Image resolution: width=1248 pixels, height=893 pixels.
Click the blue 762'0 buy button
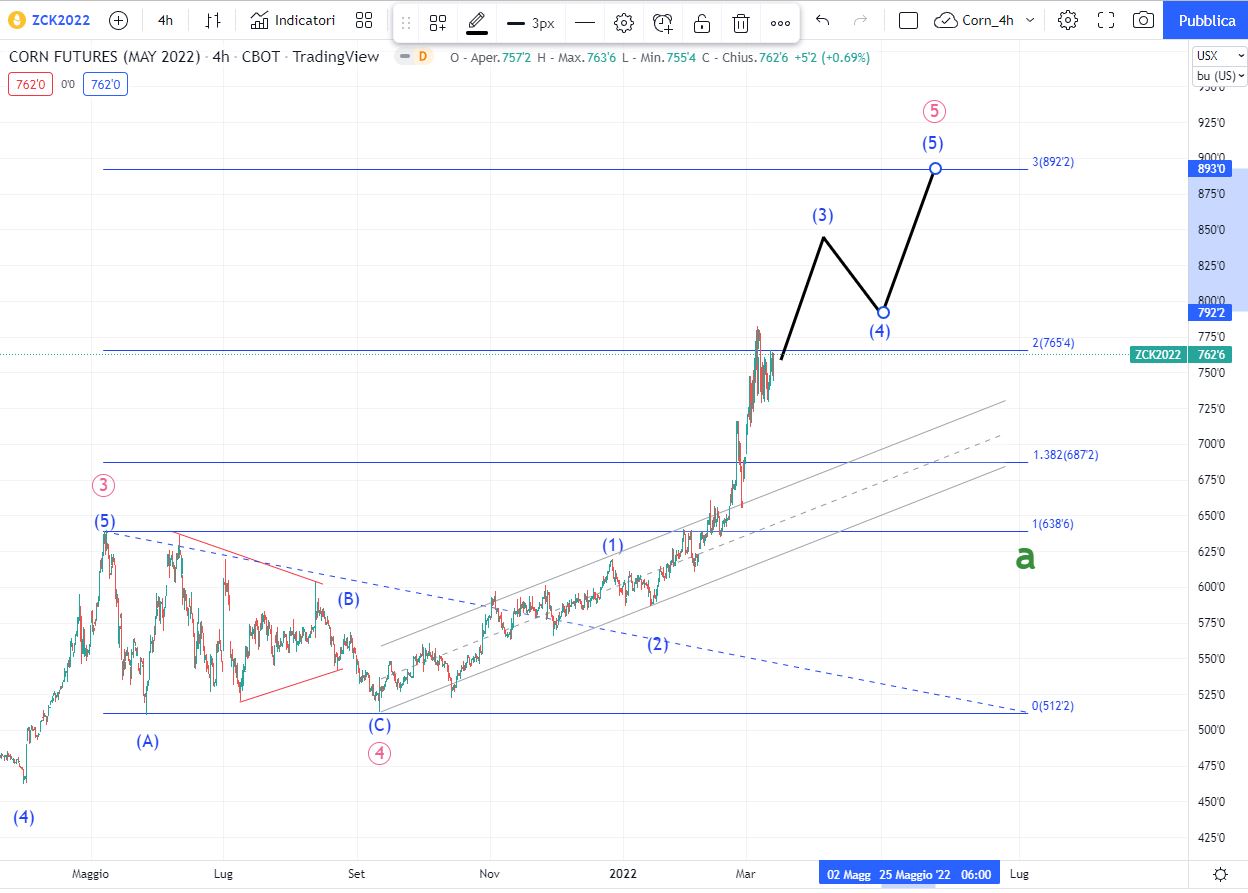click(x=105, y=85)
